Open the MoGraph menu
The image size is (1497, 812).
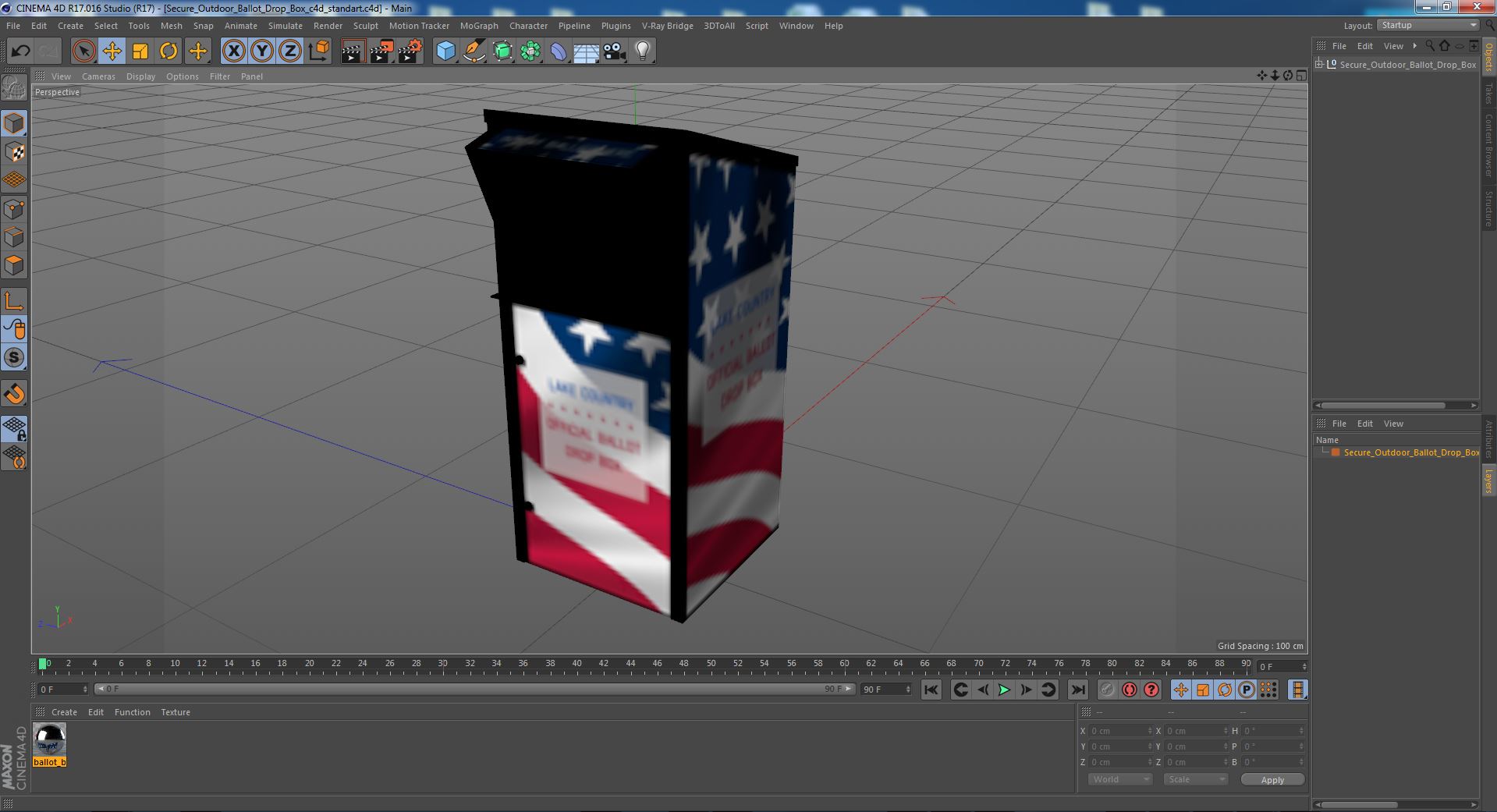[479, 26]
